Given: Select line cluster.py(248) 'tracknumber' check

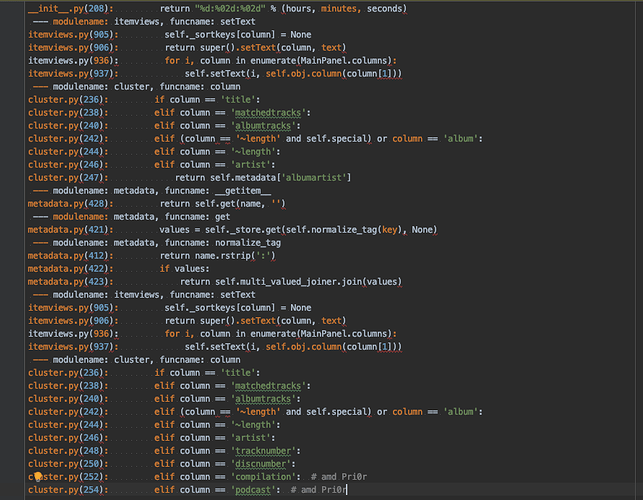Looking at the screenshot, I should [164, 451].
